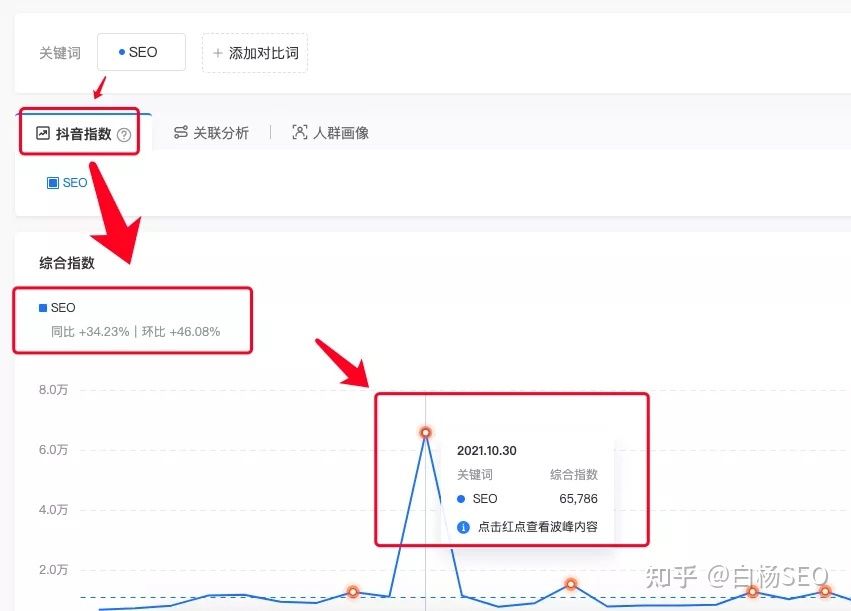Select the SEO keyword radio chip
The height and width of the screenshot is (611, 851).
click(141, 52)
